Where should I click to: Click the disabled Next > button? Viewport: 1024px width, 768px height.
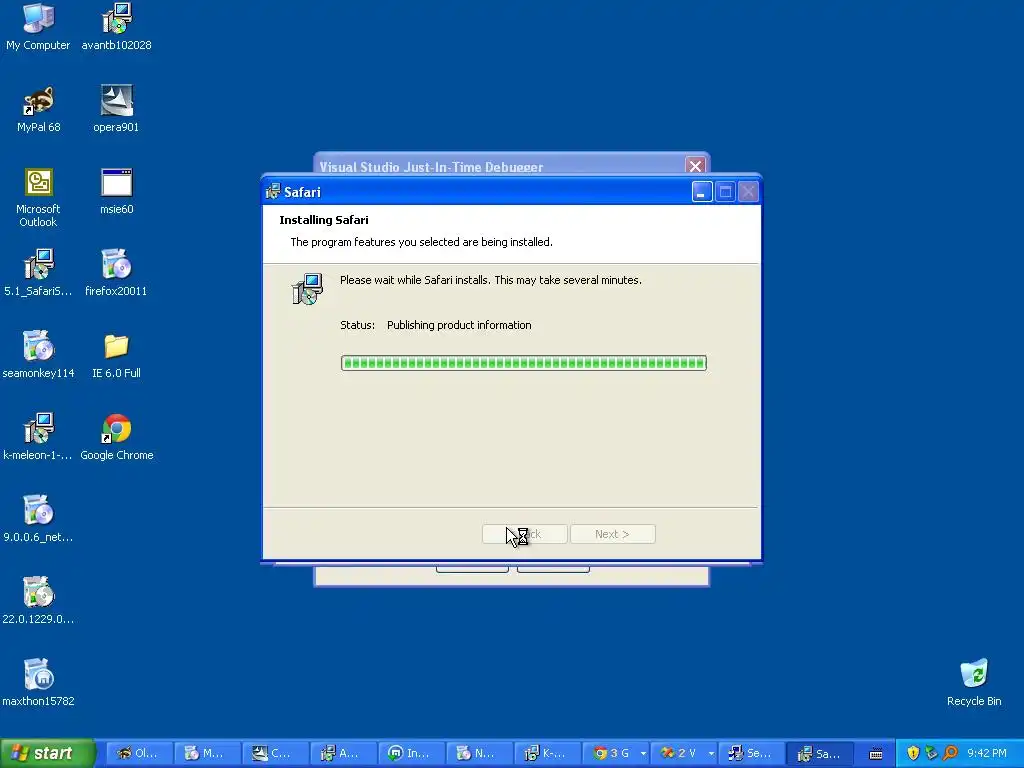[613, 534]
